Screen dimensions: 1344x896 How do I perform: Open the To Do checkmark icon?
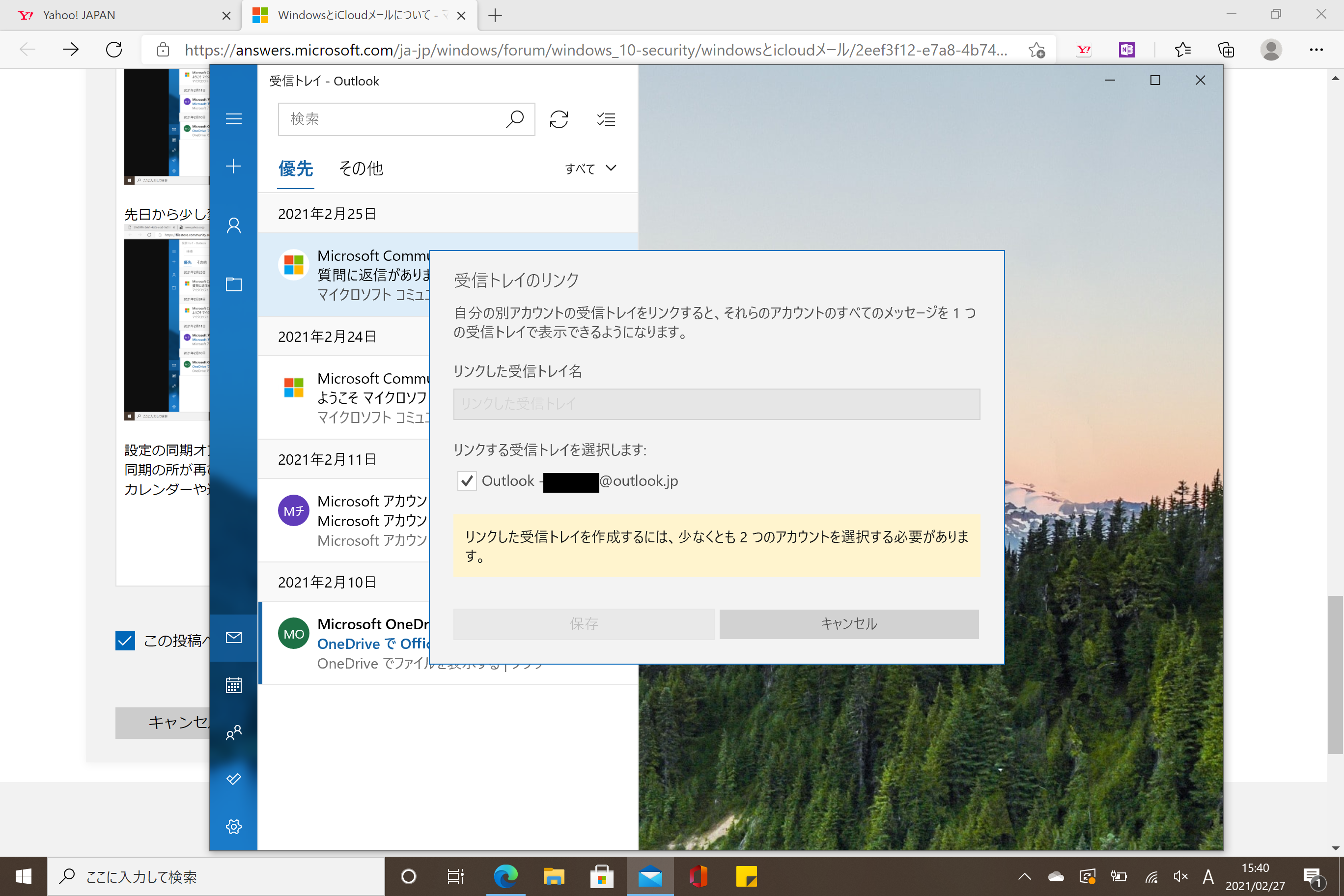(x=233, y=780)
